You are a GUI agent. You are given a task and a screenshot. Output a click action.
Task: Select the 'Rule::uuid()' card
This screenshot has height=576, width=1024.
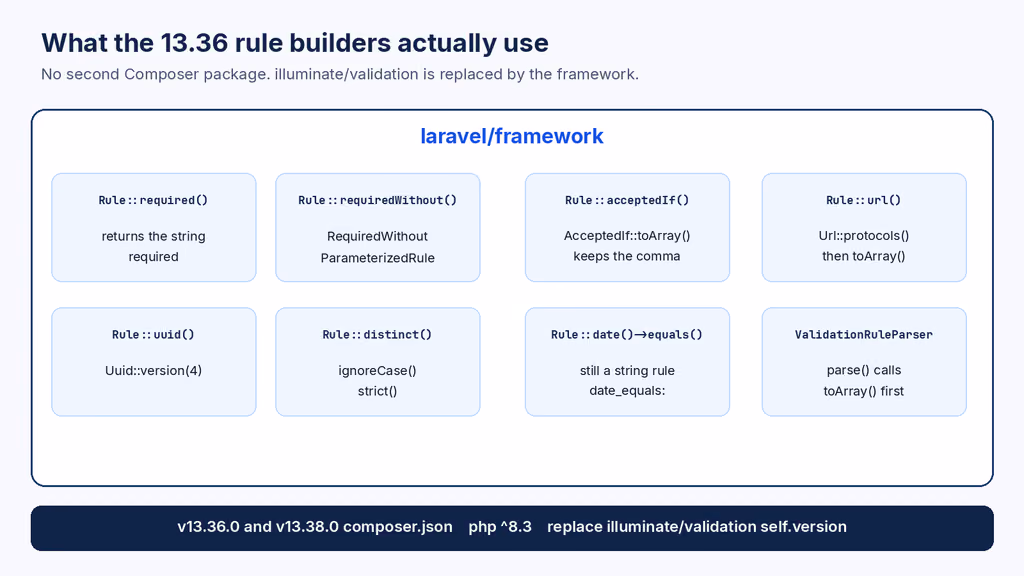pyautogui.click(x=153, y=362)
